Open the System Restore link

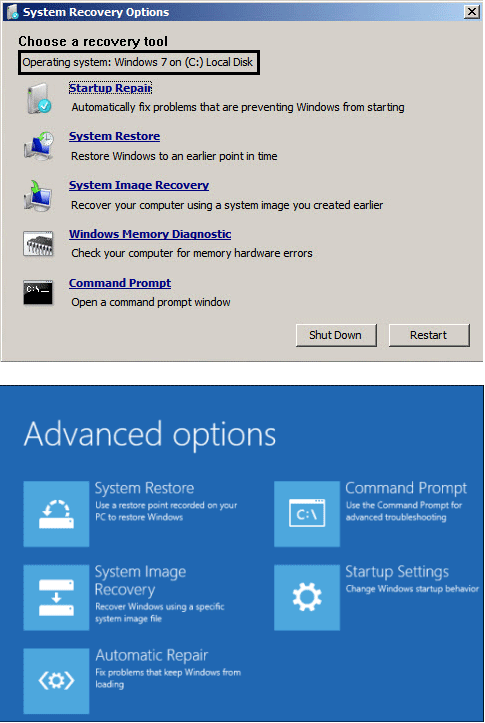pos(114,136)
